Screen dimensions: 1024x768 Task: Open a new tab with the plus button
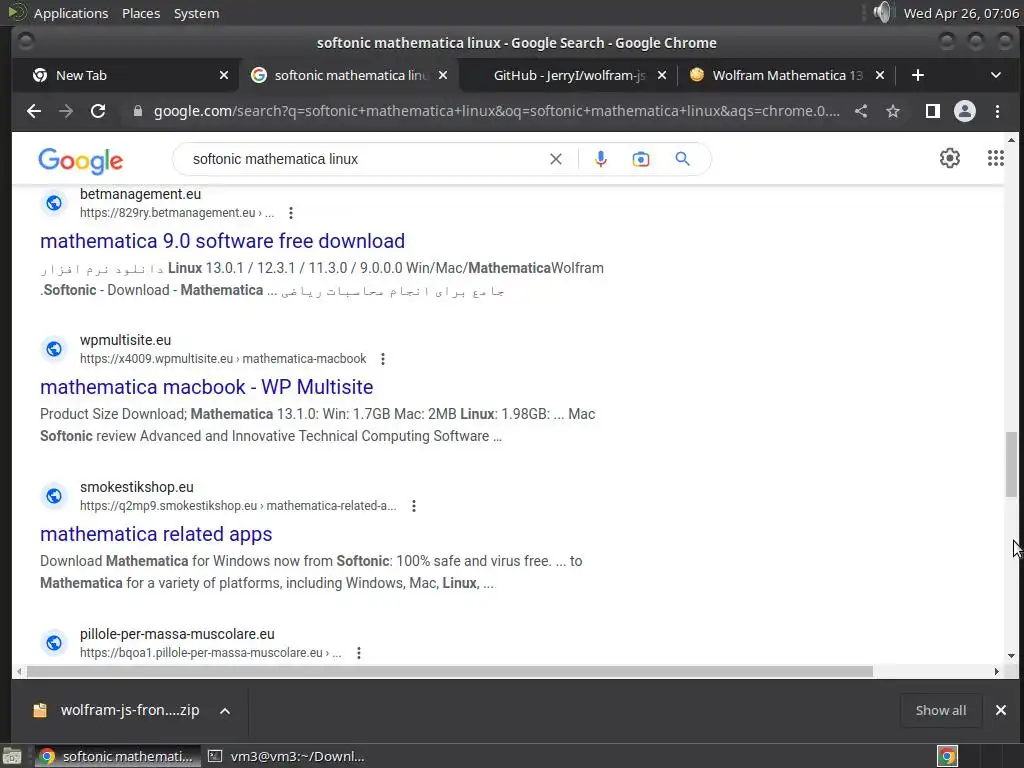click(x=918, y=75)
